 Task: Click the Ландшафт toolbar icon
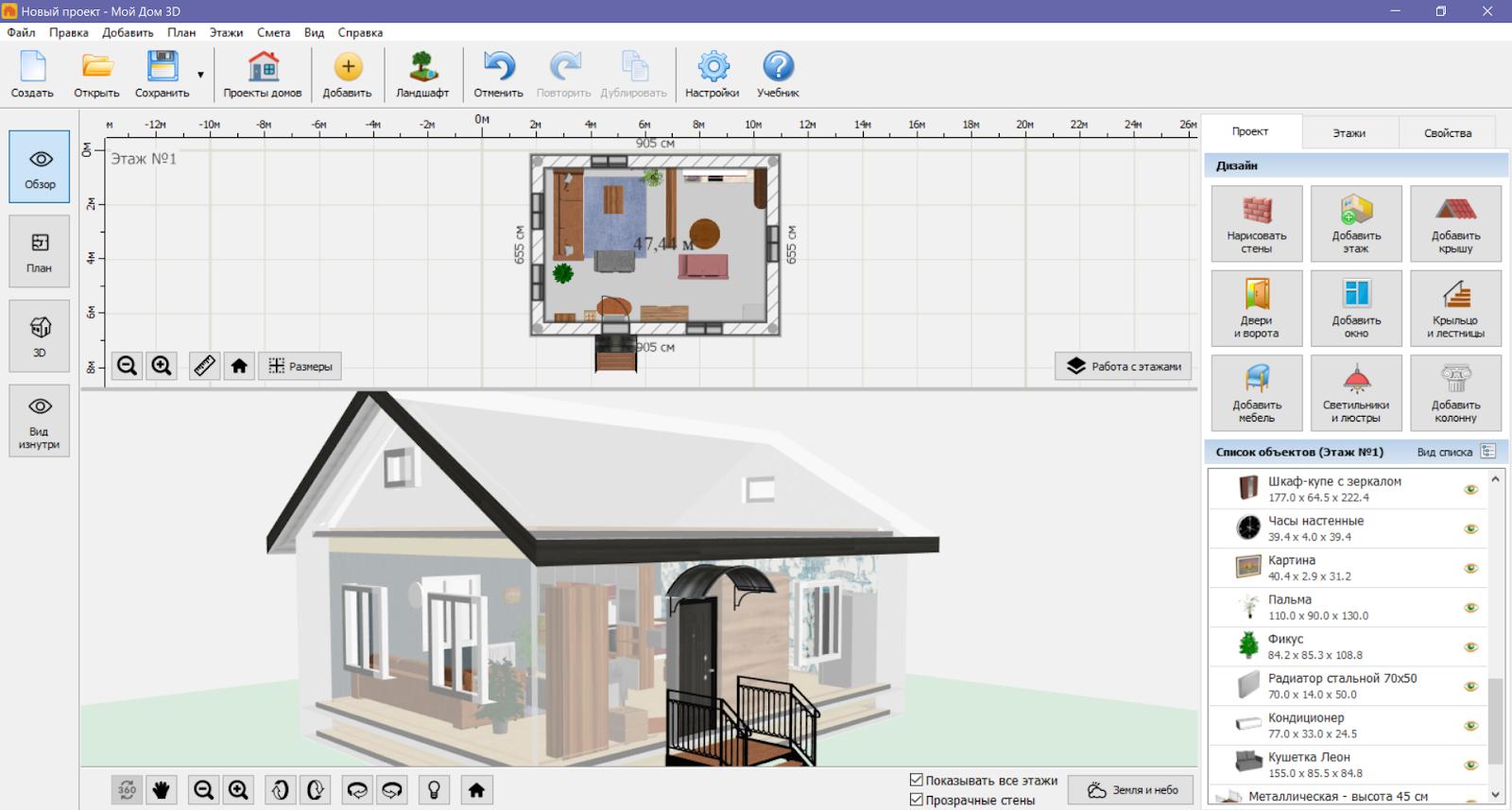tap(421, 75)
